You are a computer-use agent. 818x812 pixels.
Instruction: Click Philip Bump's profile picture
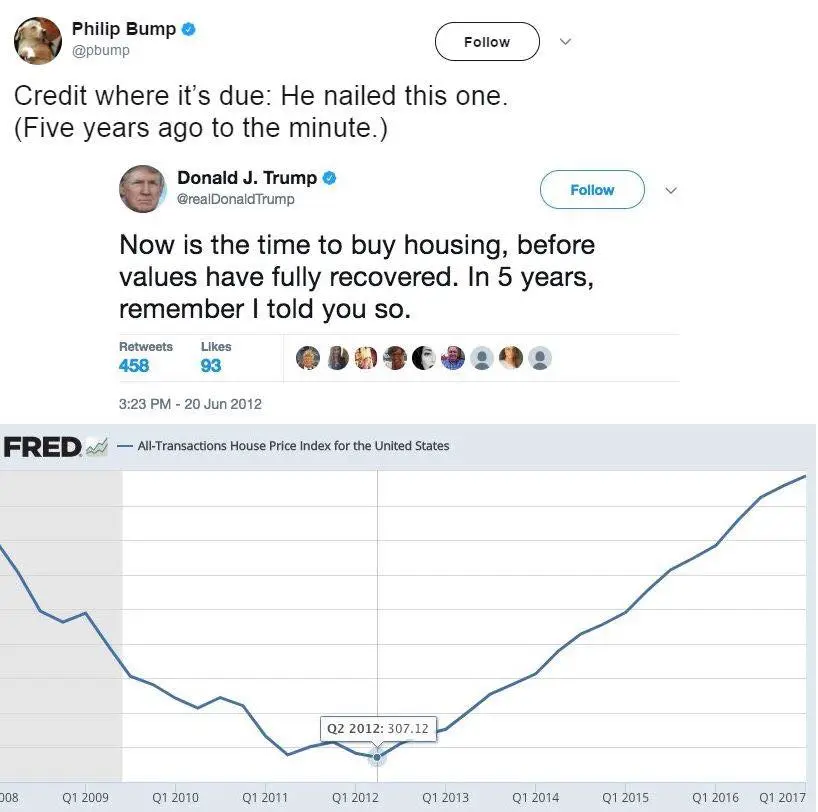pyautogui.click(x=37, y=42)
